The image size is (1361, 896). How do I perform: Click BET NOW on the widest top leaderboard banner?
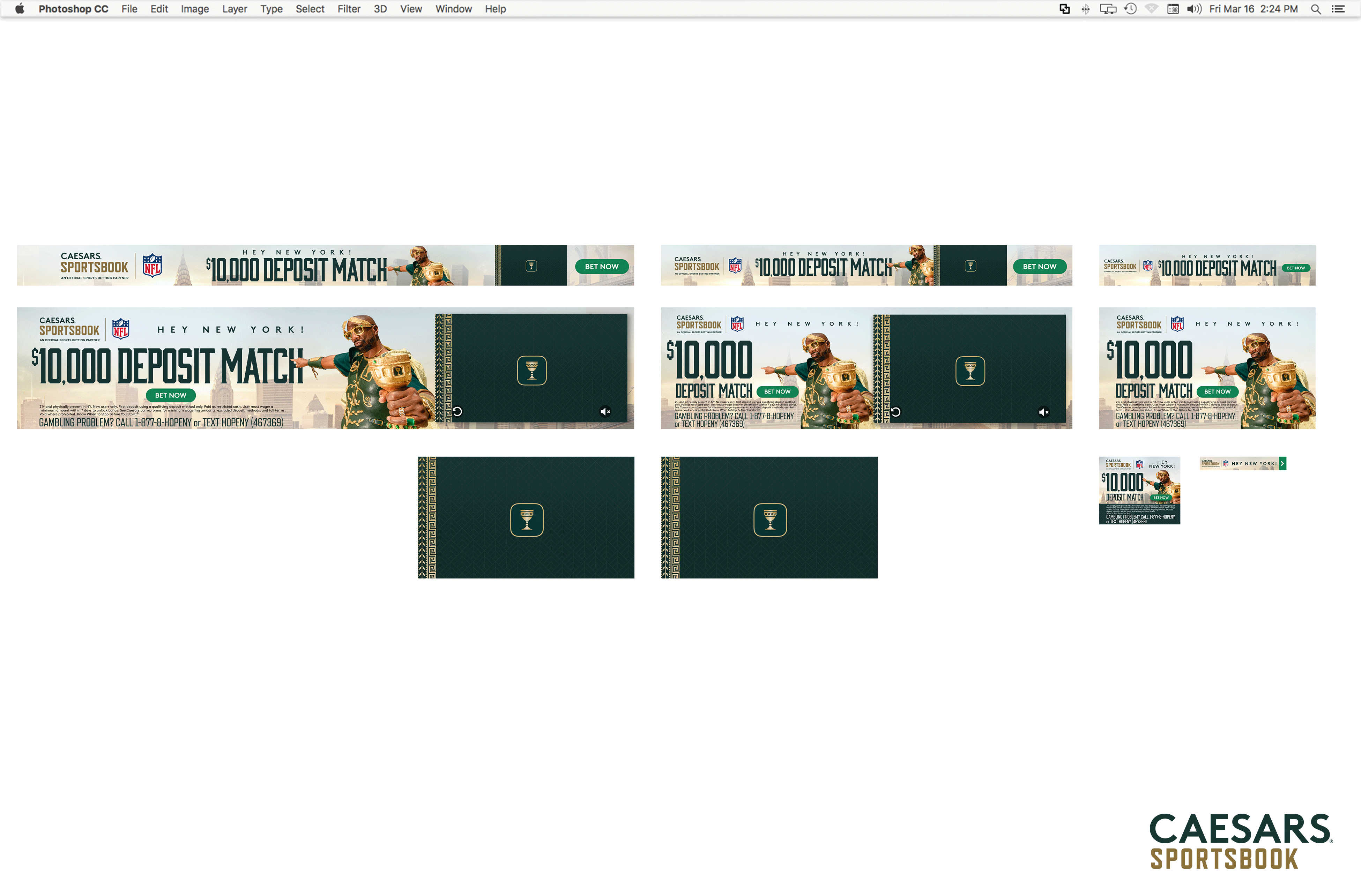click(x=602, y=267)
